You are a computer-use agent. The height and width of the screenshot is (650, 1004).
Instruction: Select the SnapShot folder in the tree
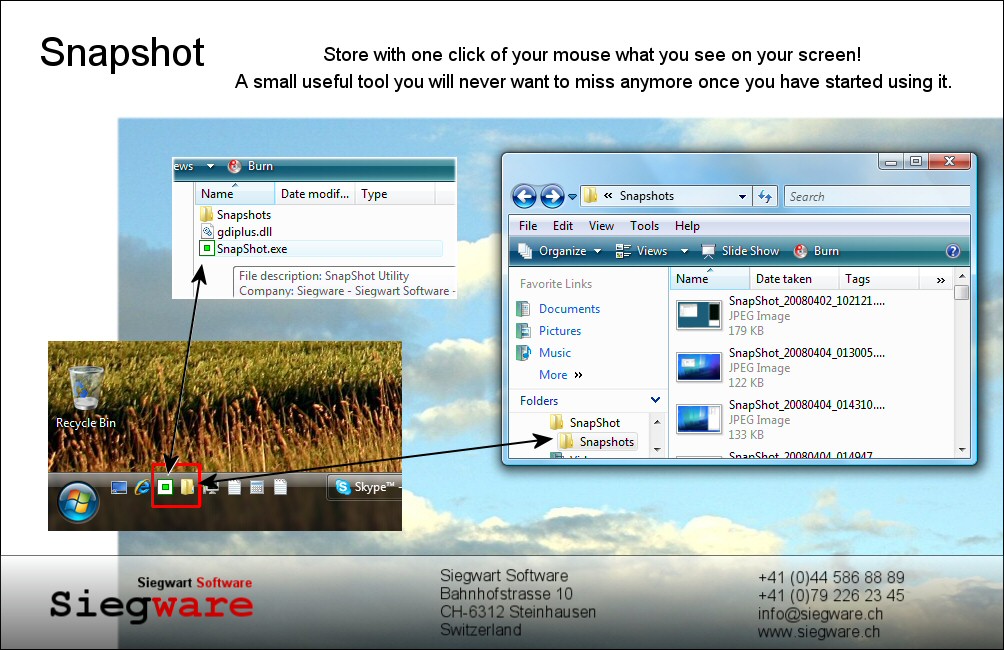click(585, 423)
